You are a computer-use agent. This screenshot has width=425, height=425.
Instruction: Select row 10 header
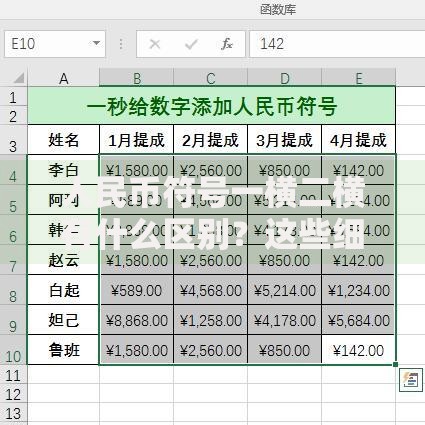[x=13, y=350]
